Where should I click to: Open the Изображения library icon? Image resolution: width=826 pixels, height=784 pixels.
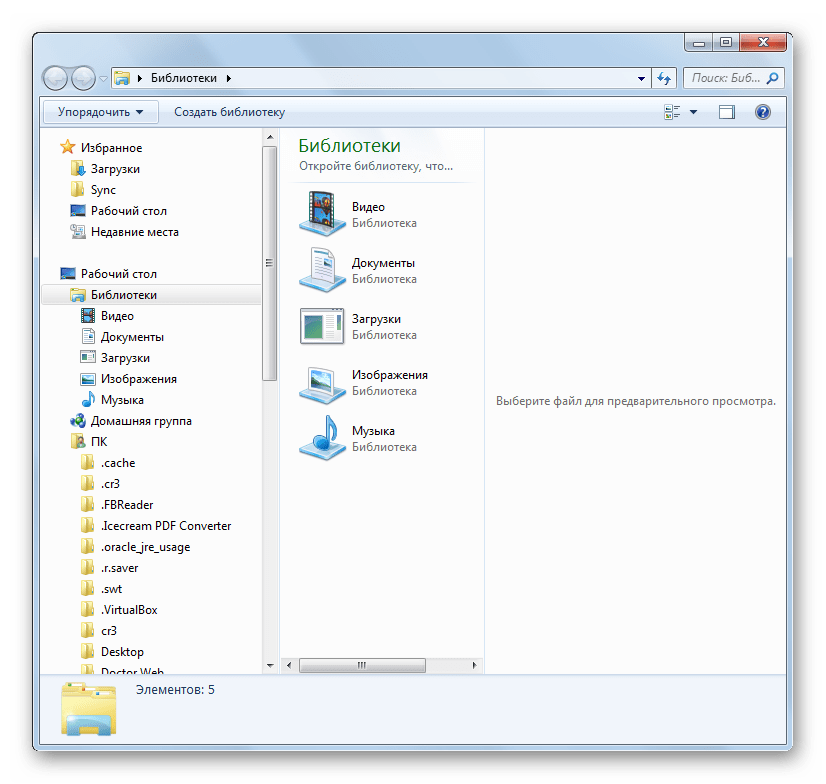[321, 382]
